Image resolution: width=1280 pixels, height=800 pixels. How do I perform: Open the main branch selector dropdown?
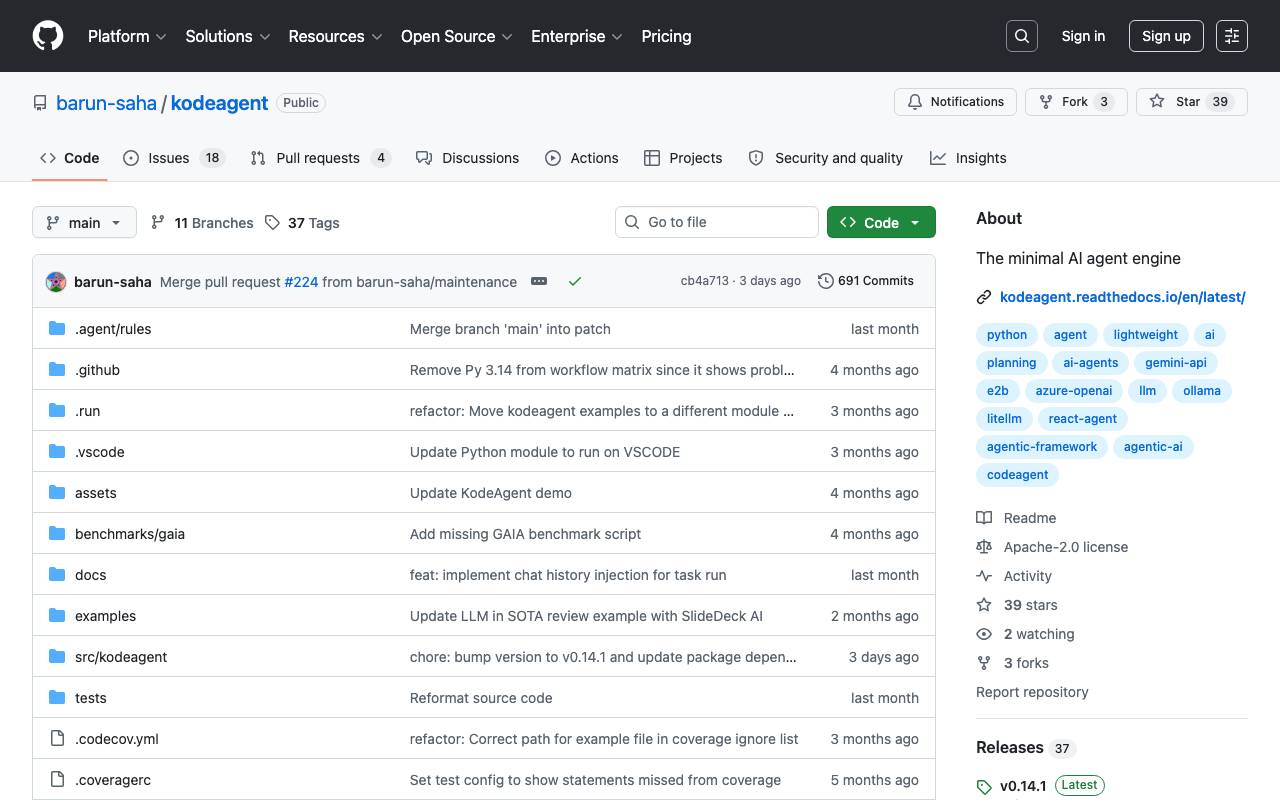point(84,222)
